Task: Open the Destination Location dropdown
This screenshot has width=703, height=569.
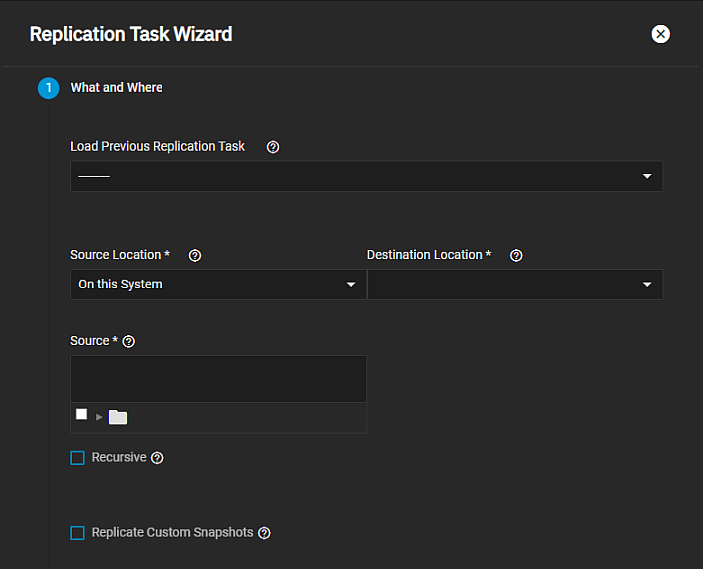Action: pyautogui.click(x=514, y=284)
